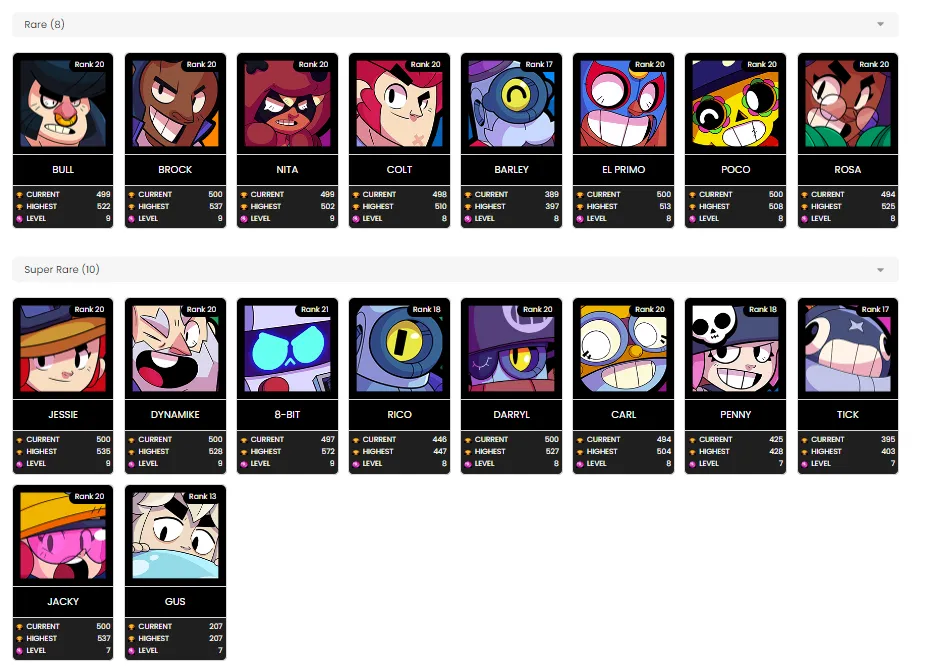The image size is (928, 667).
Task: Select Jacky's portrait image
Action: click(x=63, y=536)
